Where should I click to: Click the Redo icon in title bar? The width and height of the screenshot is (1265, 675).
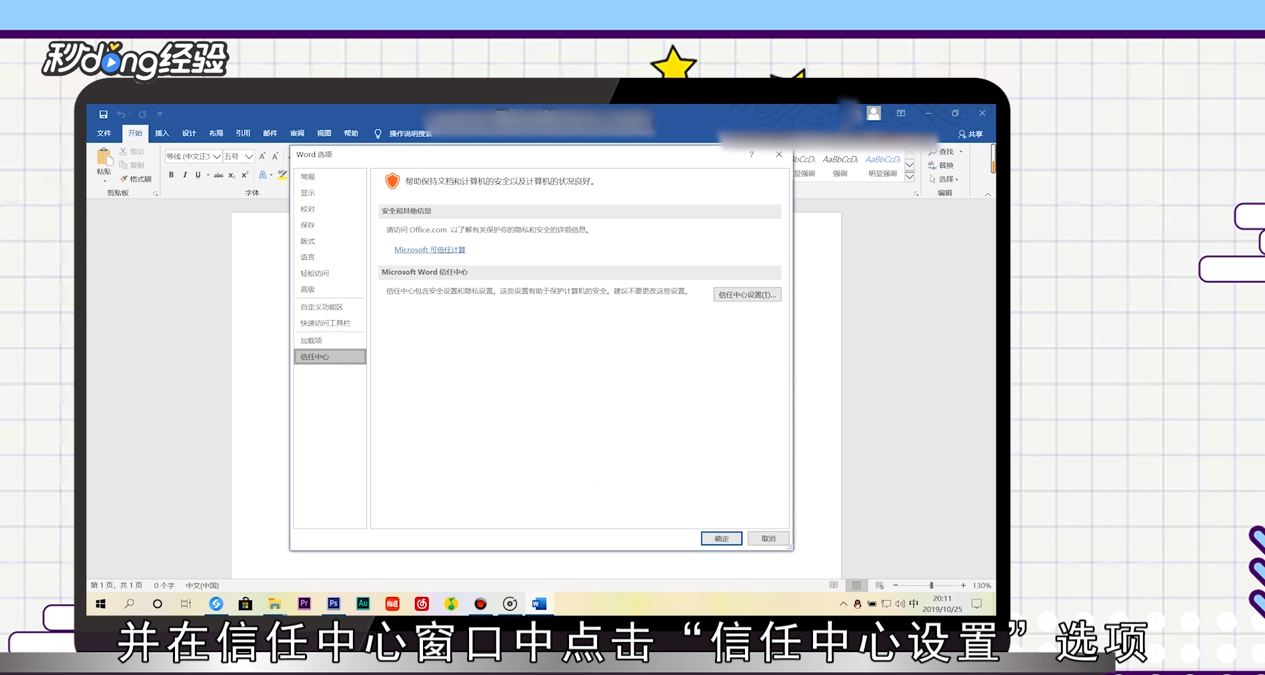pos(142,114)
